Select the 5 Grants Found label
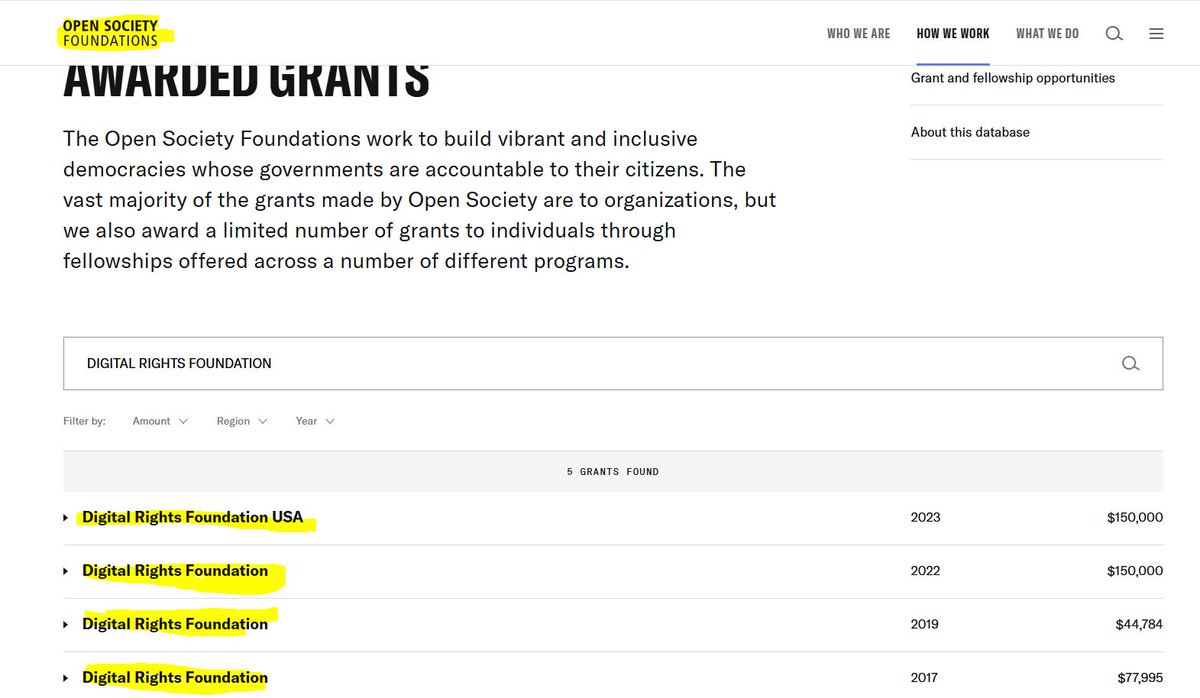The height and width of the screenshot is (698, 1200). coord(613,471)
